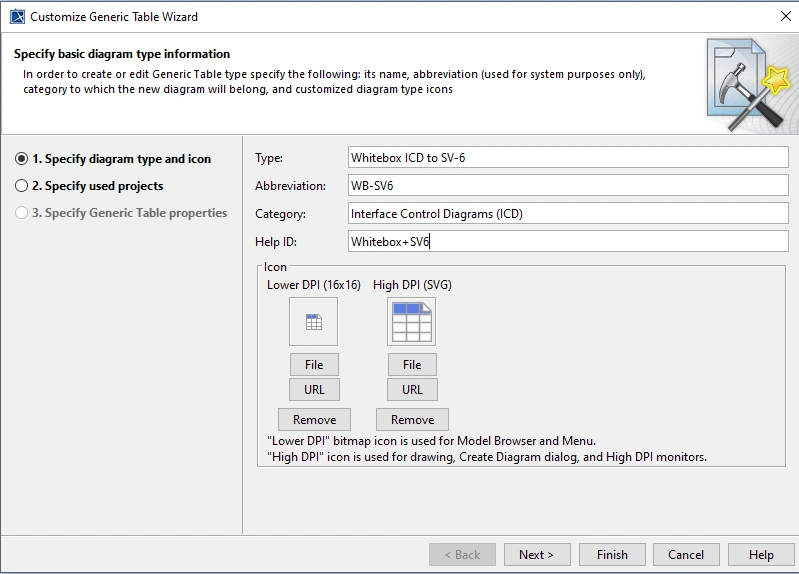The height and width of the screenshot is (574, 799).
Task: Click the High DPI SVG table icon preview
Action: click(x=411, y=322)
